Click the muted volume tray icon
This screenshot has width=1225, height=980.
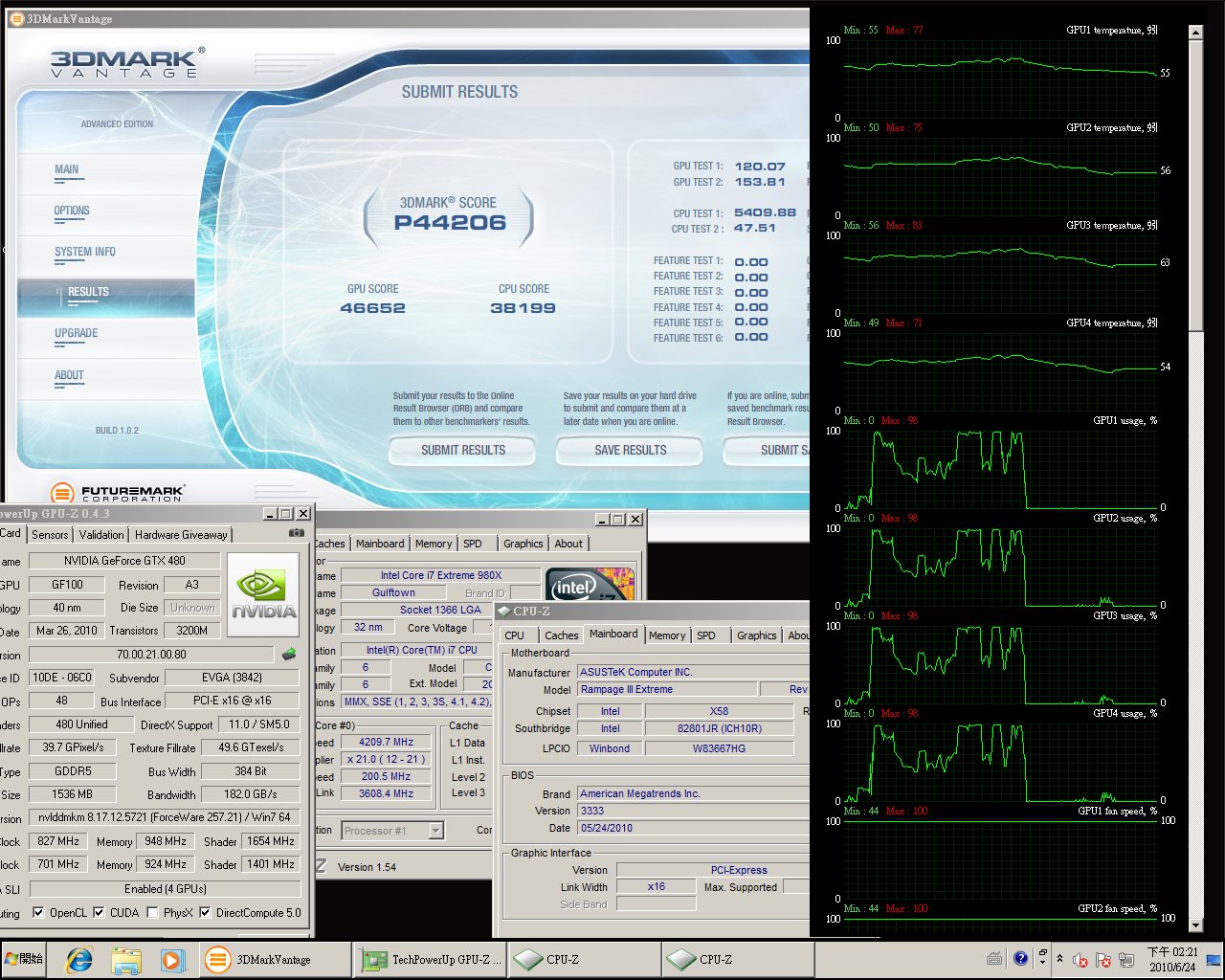click(x=1080, y=959)
